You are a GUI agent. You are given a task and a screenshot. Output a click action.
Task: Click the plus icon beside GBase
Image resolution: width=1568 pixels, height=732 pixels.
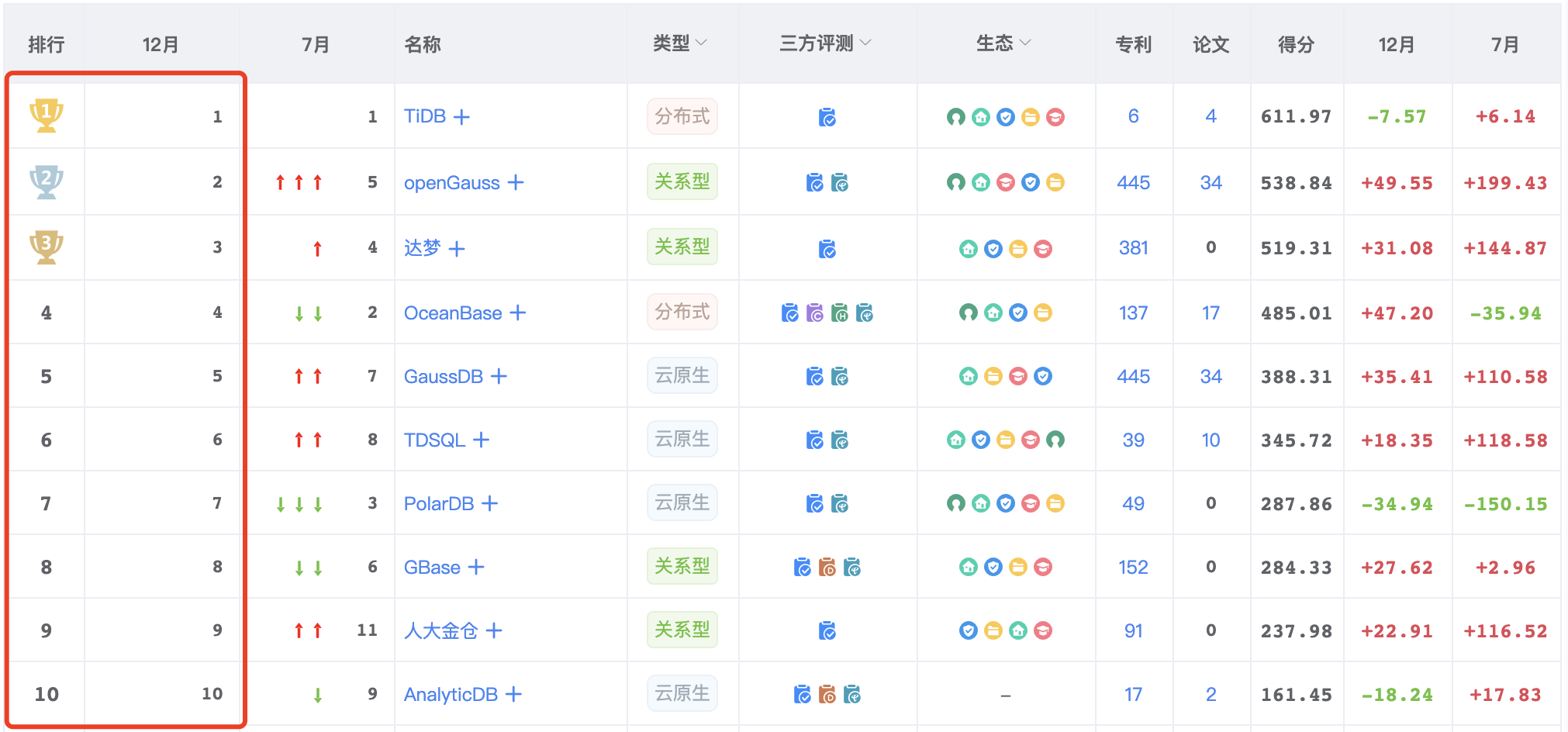[476, 567]
